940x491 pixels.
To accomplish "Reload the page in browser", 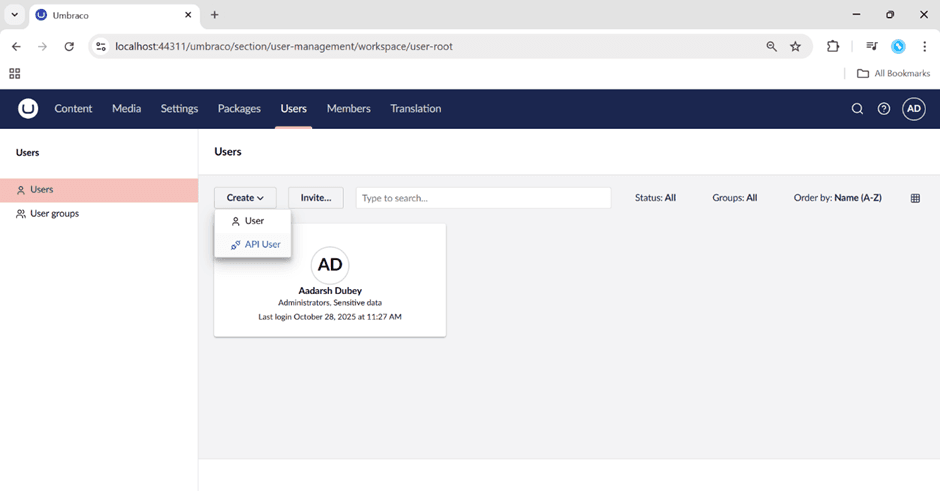I will [69, 46].
